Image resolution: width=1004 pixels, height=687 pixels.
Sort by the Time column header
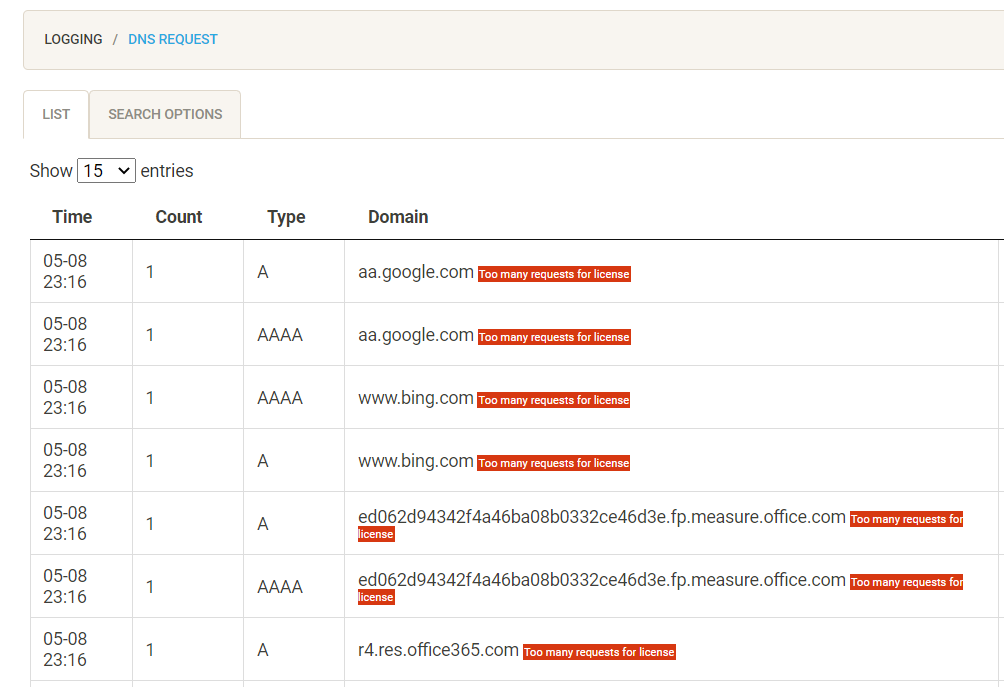coord(72,217)
